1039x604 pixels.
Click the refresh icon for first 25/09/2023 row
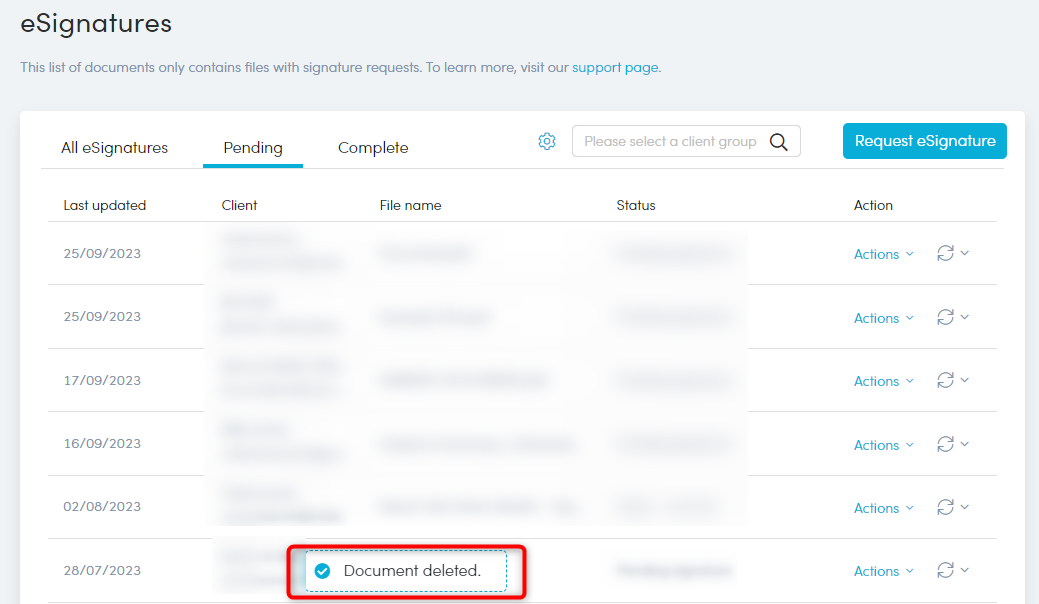tap(945, 253)
